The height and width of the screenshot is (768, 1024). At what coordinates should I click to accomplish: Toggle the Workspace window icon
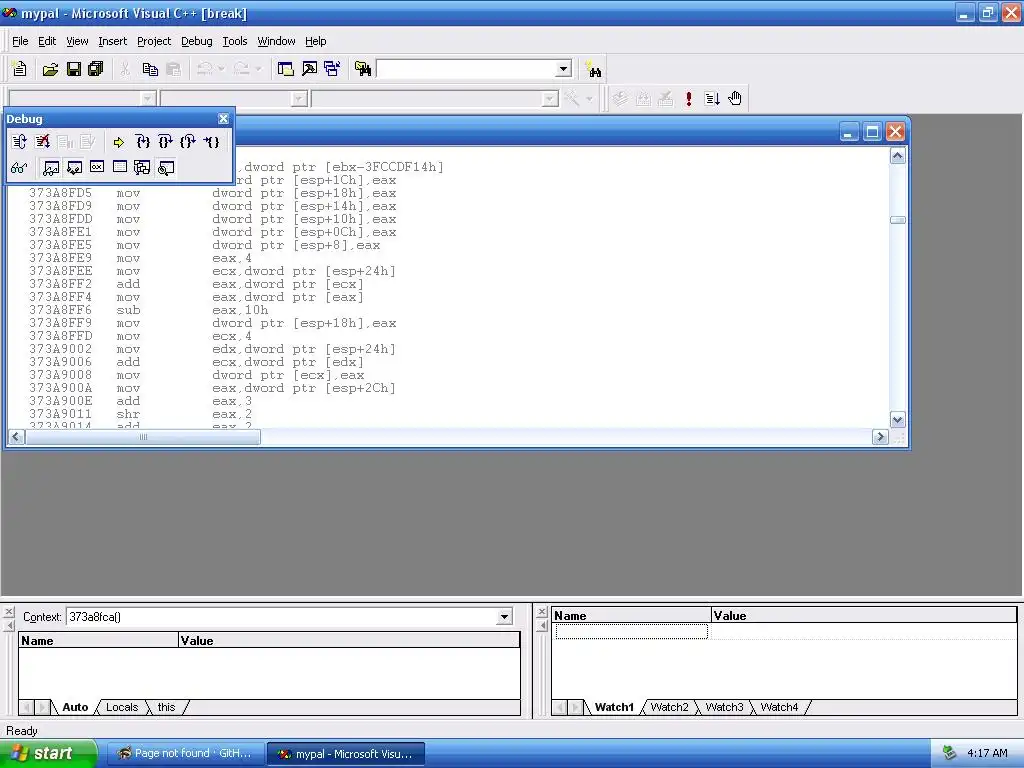point(285,69)
